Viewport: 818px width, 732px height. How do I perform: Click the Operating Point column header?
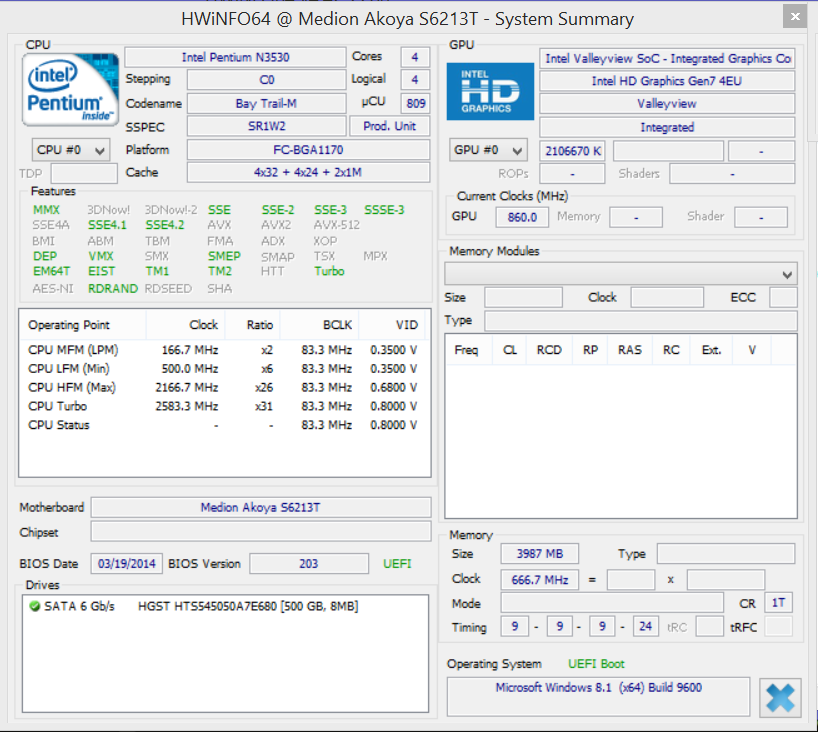click(69, 325)
